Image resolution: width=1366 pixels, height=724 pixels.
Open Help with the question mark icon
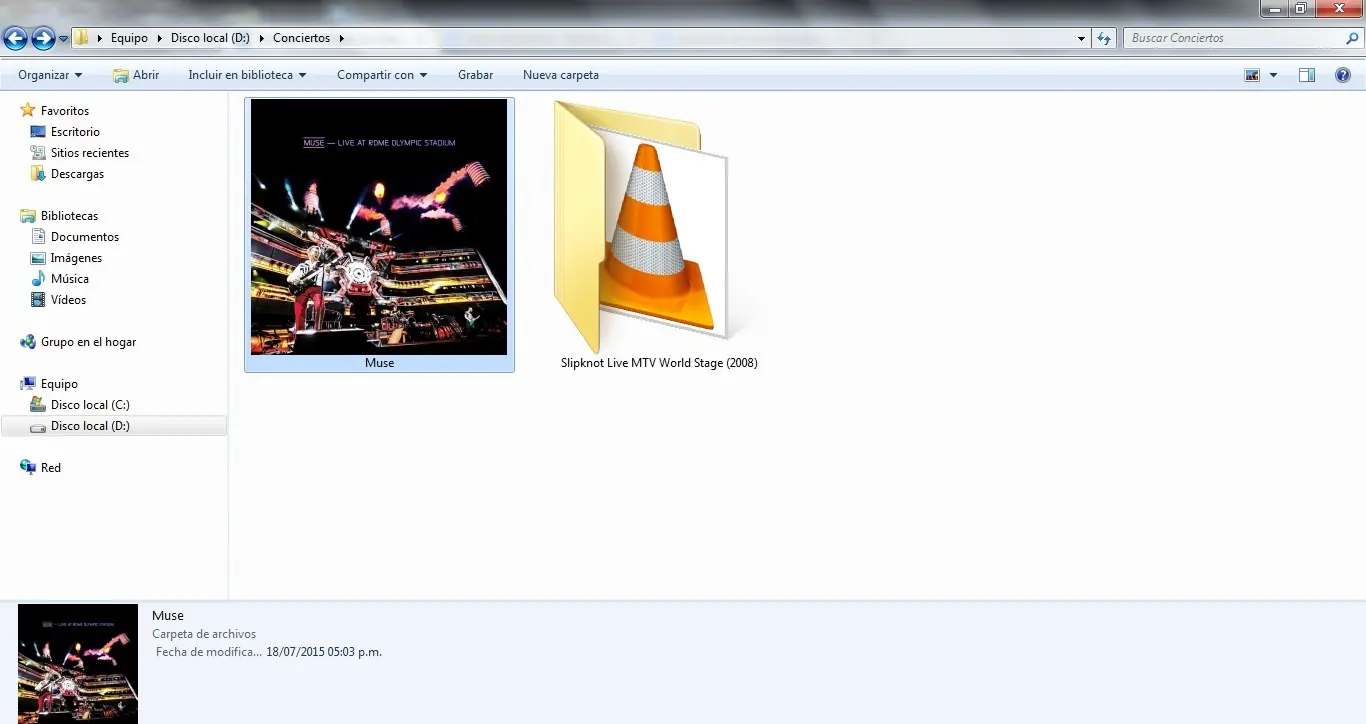[1343, 75]
